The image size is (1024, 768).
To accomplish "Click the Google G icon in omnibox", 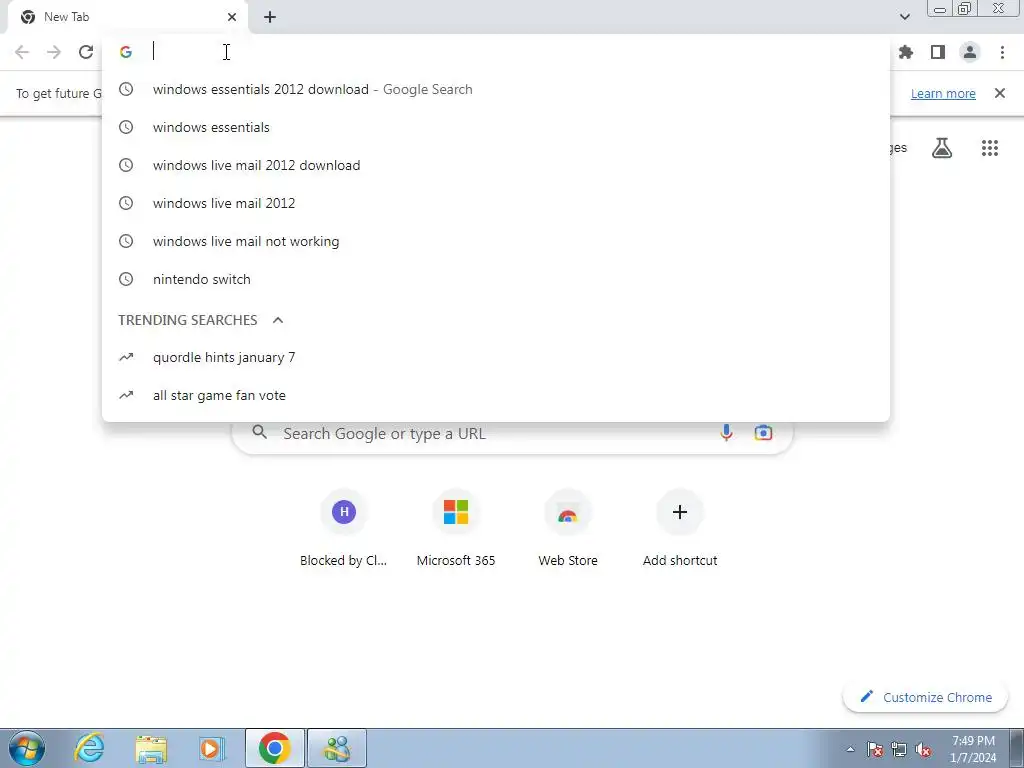I will point(126,52).
